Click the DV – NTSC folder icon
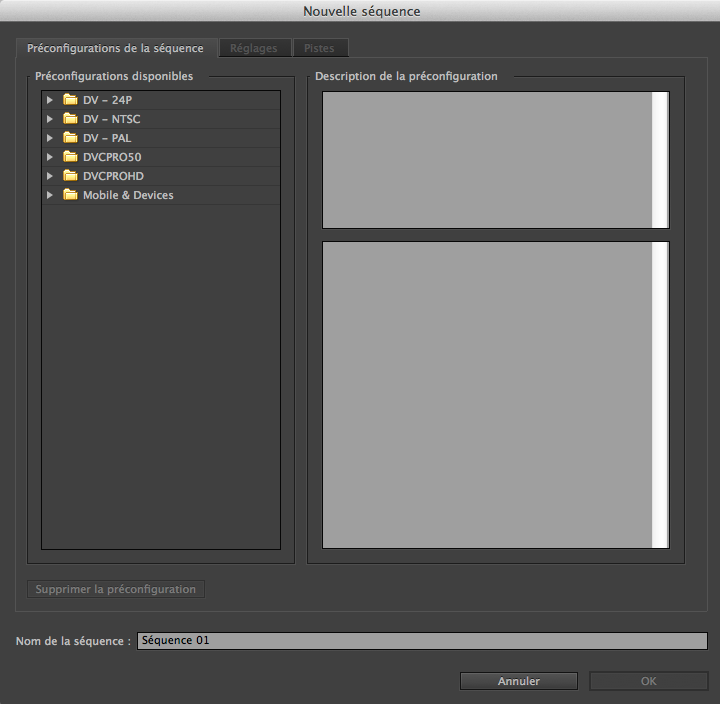The width and height of the screenshot is (720, 704). pos(70,119)
